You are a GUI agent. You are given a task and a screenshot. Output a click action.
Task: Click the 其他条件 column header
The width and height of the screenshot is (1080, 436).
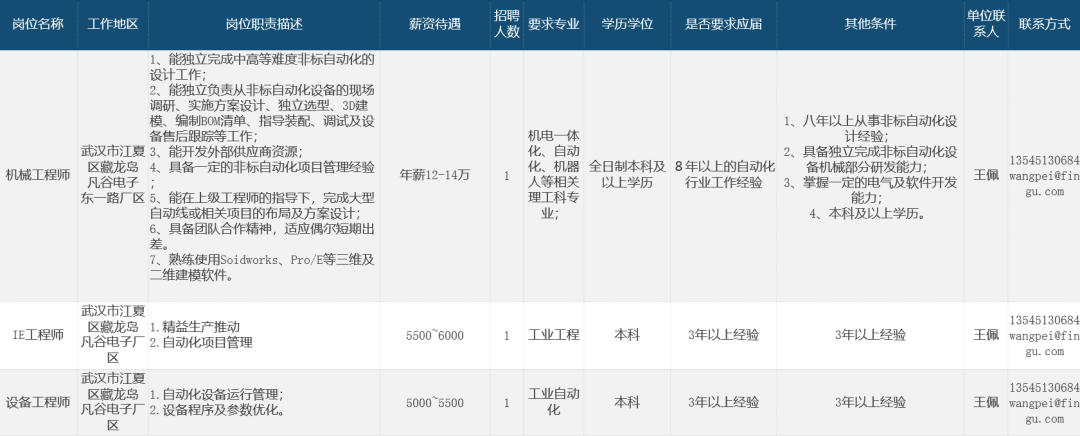(x=870, y=24)
